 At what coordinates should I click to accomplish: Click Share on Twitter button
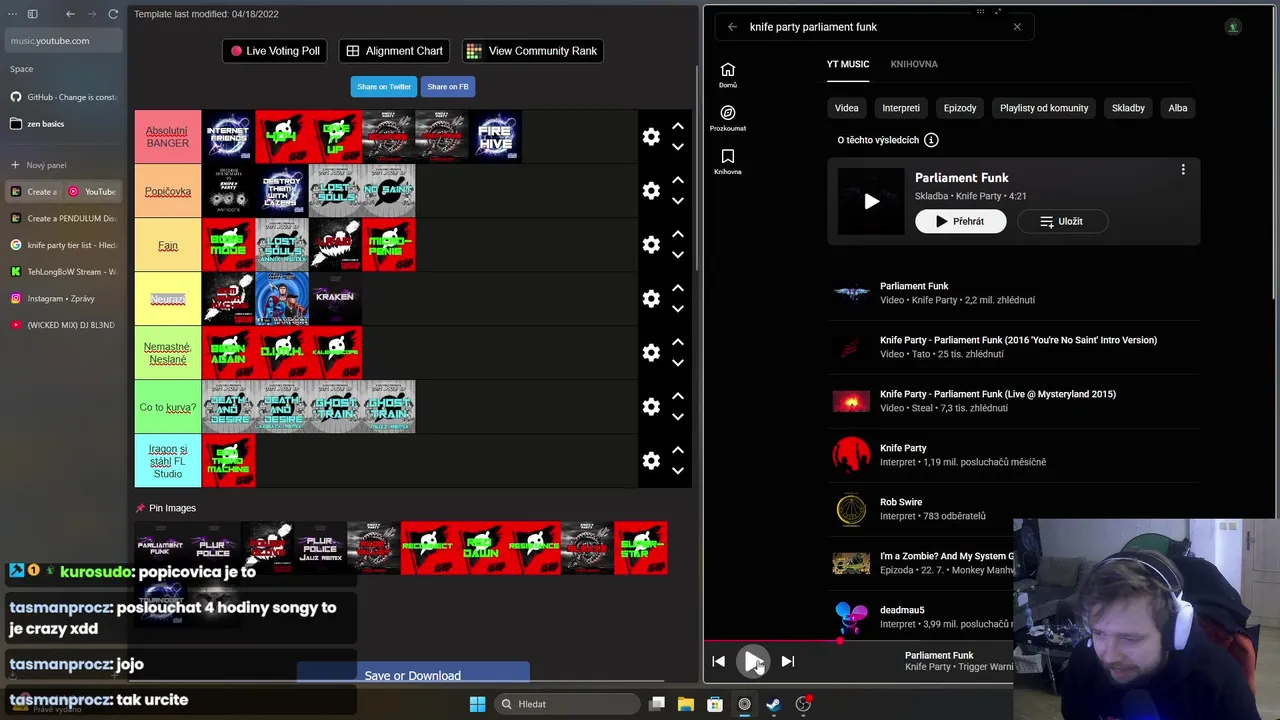click(x=384, y=87)
